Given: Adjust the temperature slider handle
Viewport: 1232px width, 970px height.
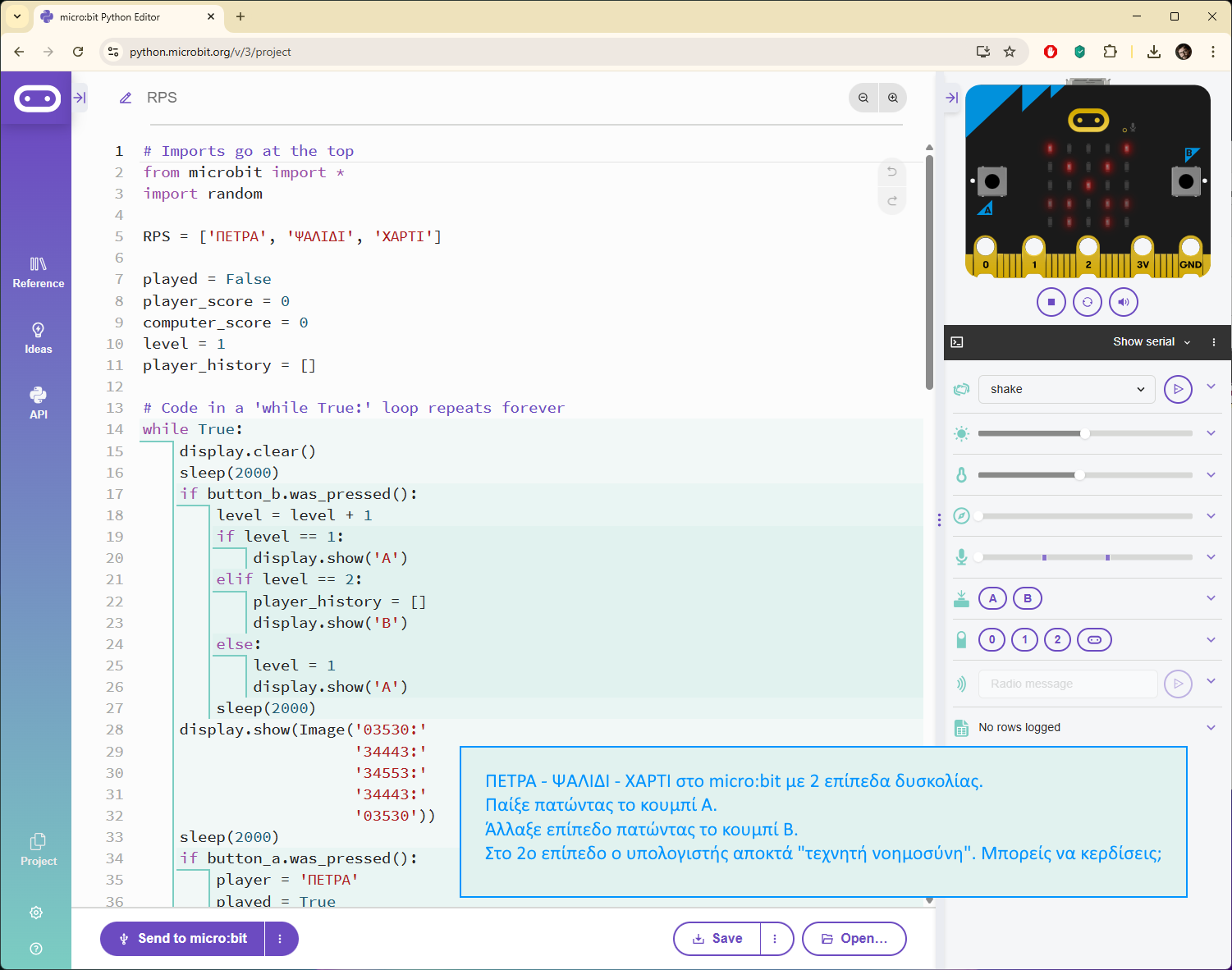Looking at the screenshot, I should tap(1079, 475).
